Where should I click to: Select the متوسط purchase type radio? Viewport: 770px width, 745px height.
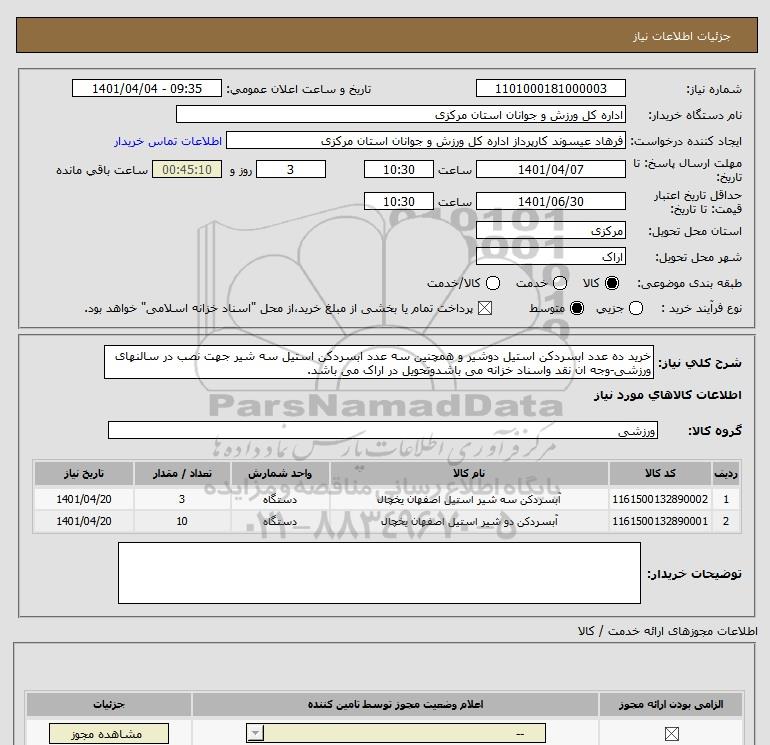577,308
